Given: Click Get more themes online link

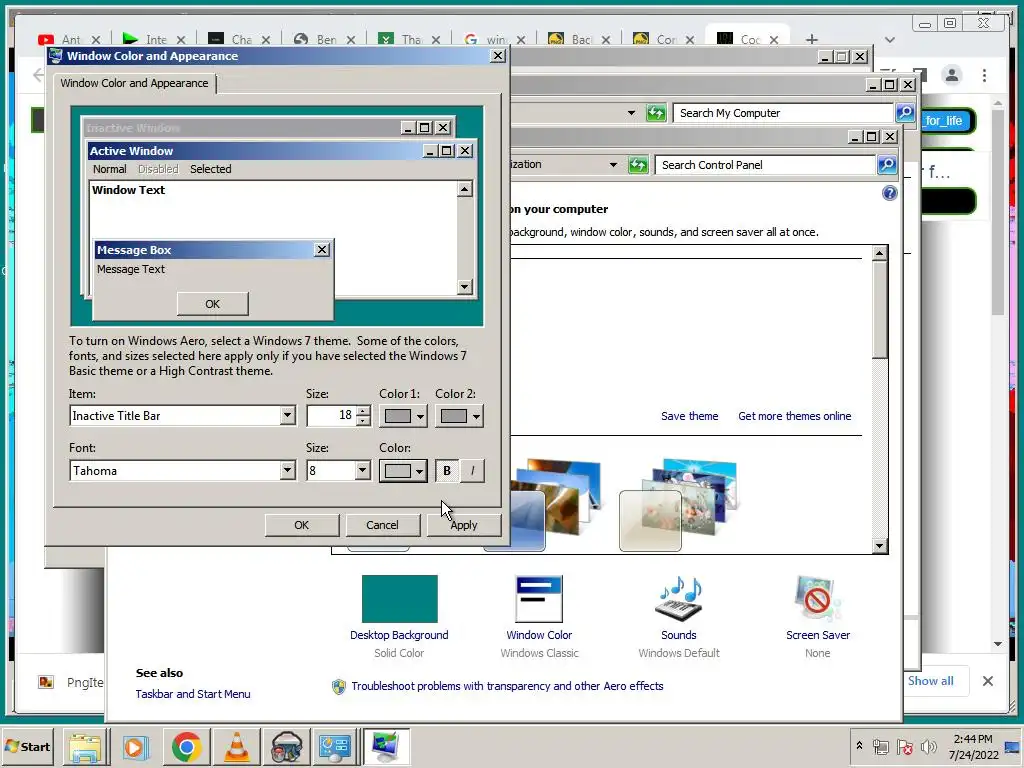Looking at the screenshot, I should pos(795,416).
